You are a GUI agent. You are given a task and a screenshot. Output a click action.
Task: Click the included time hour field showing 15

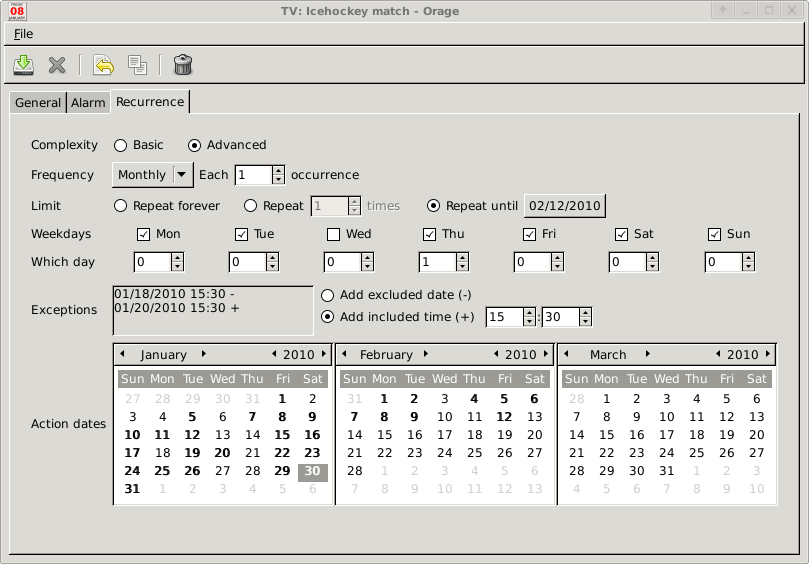tap(505, 317)
